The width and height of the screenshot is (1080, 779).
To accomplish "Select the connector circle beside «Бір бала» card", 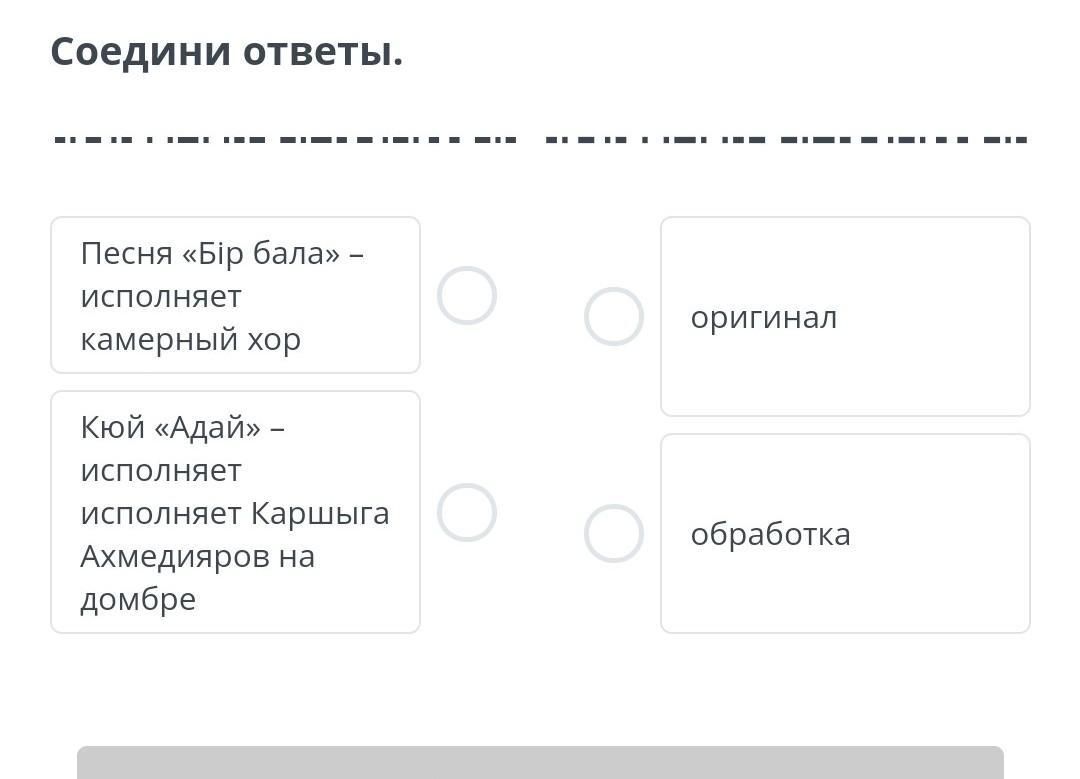I will point(466,296).
